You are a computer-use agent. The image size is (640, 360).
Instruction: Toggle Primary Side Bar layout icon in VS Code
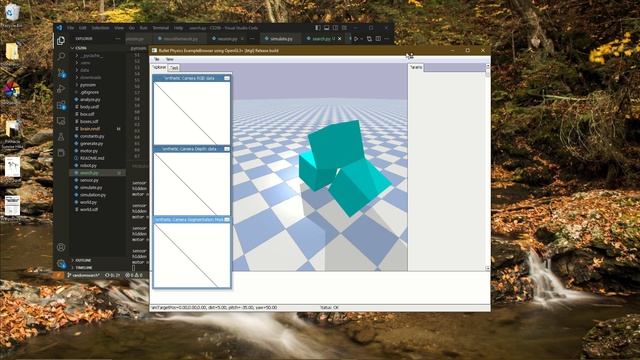click(318, 28)
